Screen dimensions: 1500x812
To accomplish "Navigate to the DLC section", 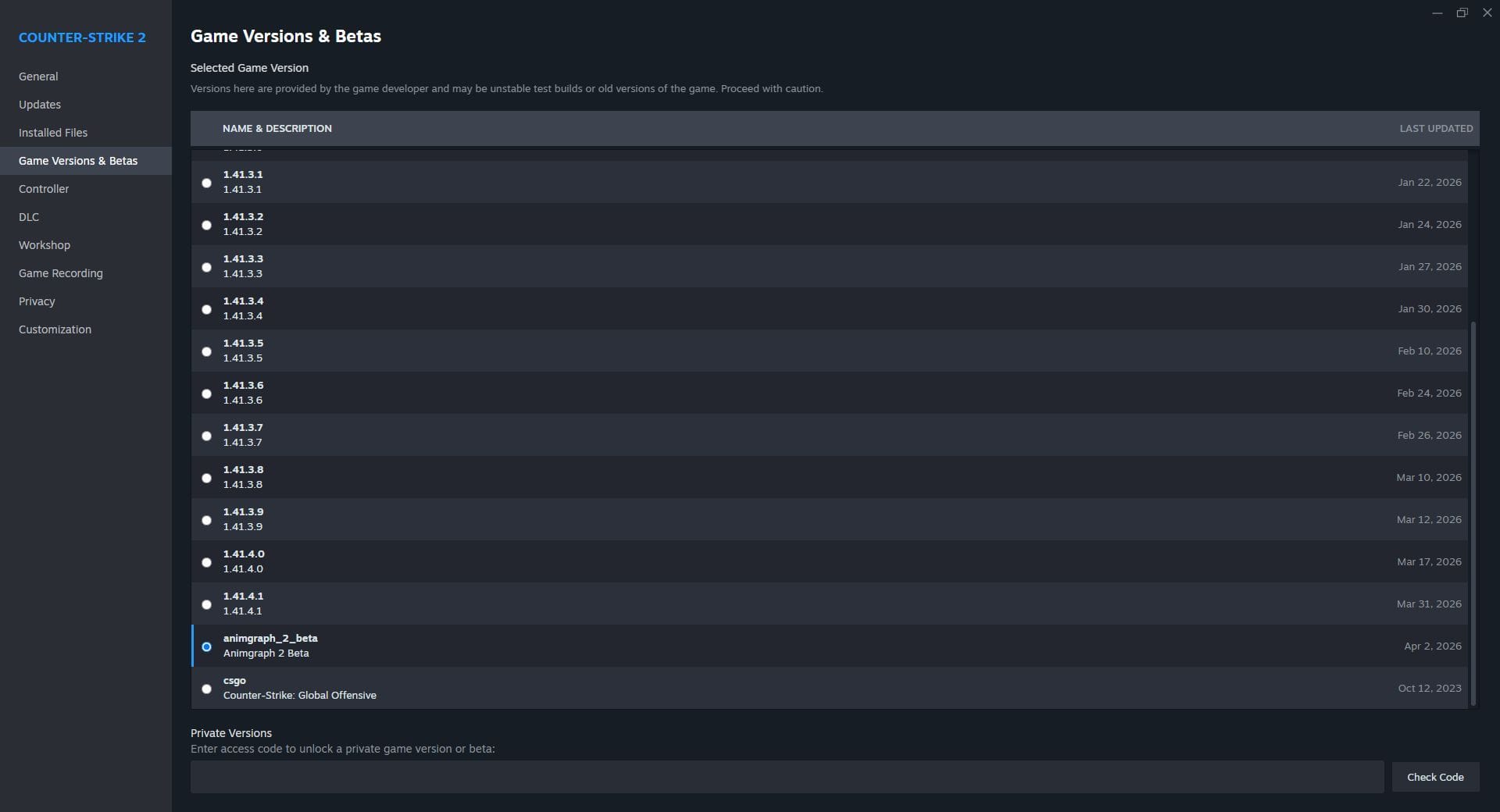I will (x=29, y=217).
